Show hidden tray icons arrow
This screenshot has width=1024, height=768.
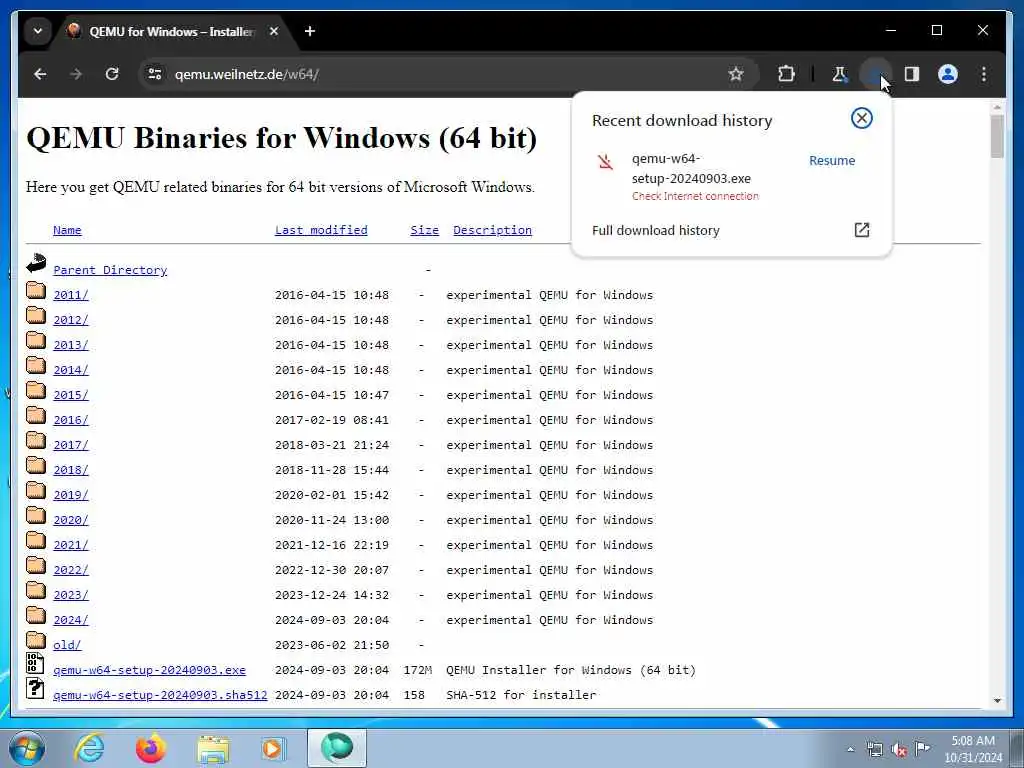click(850, 749)
